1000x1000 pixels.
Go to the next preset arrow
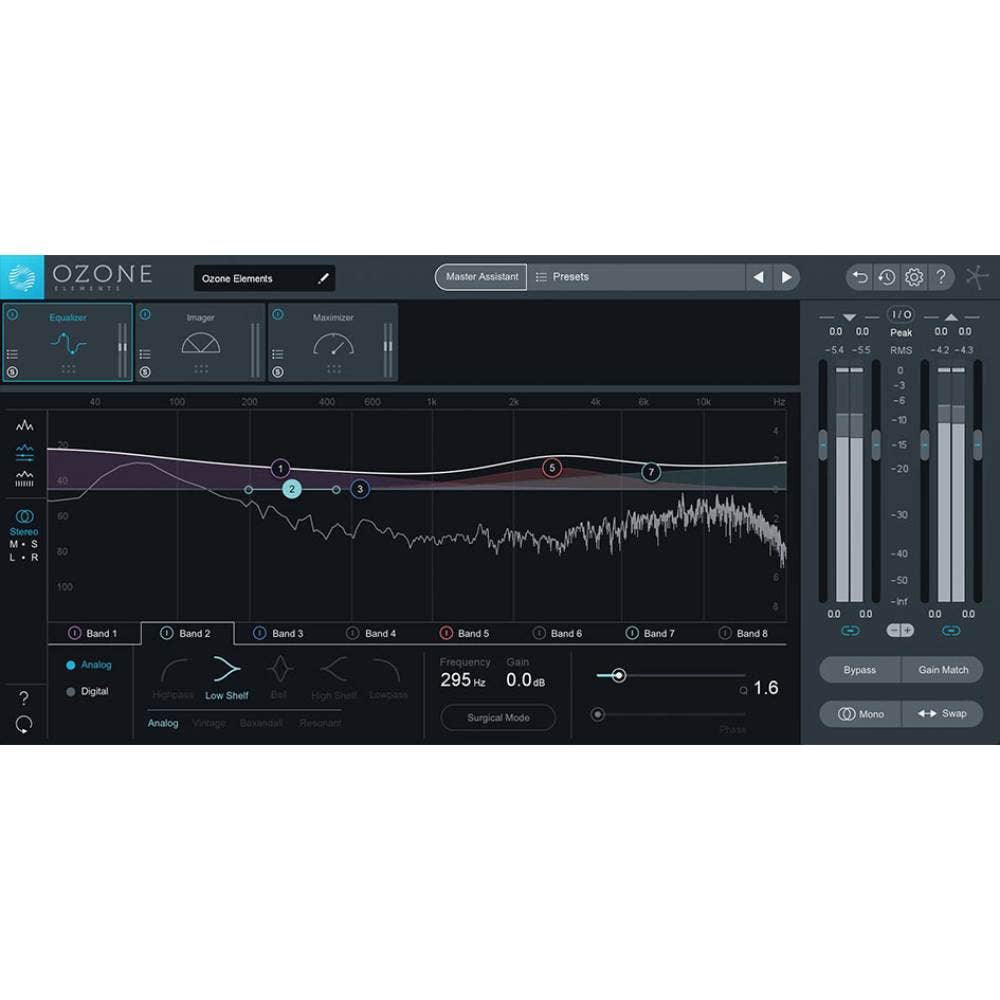786,277
